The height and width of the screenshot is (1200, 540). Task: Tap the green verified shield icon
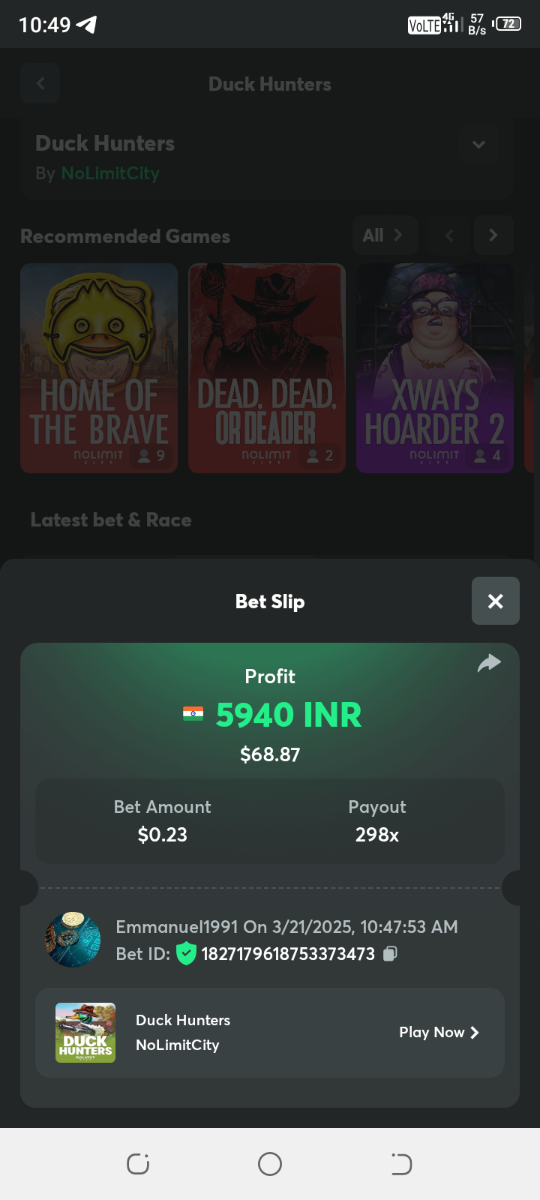click(x=186, y=954)
